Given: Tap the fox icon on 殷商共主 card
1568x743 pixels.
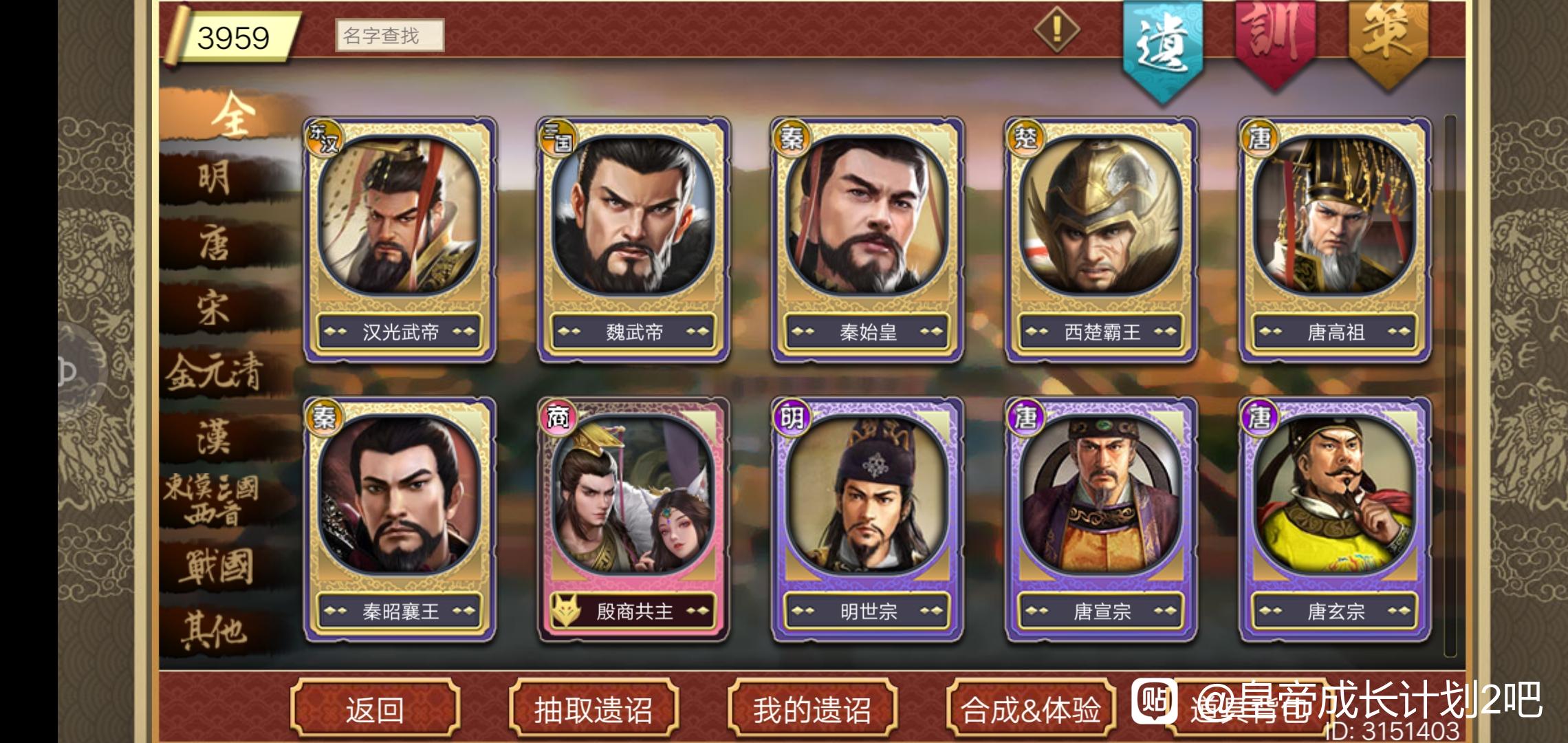Looking at the screenshot, I should (x=565, y=611).
